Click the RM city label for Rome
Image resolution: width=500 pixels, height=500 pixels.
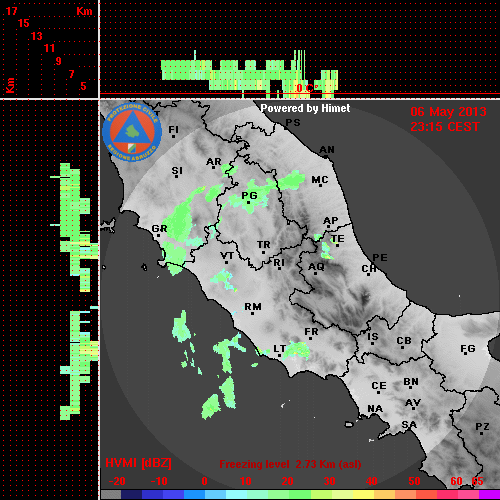[x=253, y=307]
